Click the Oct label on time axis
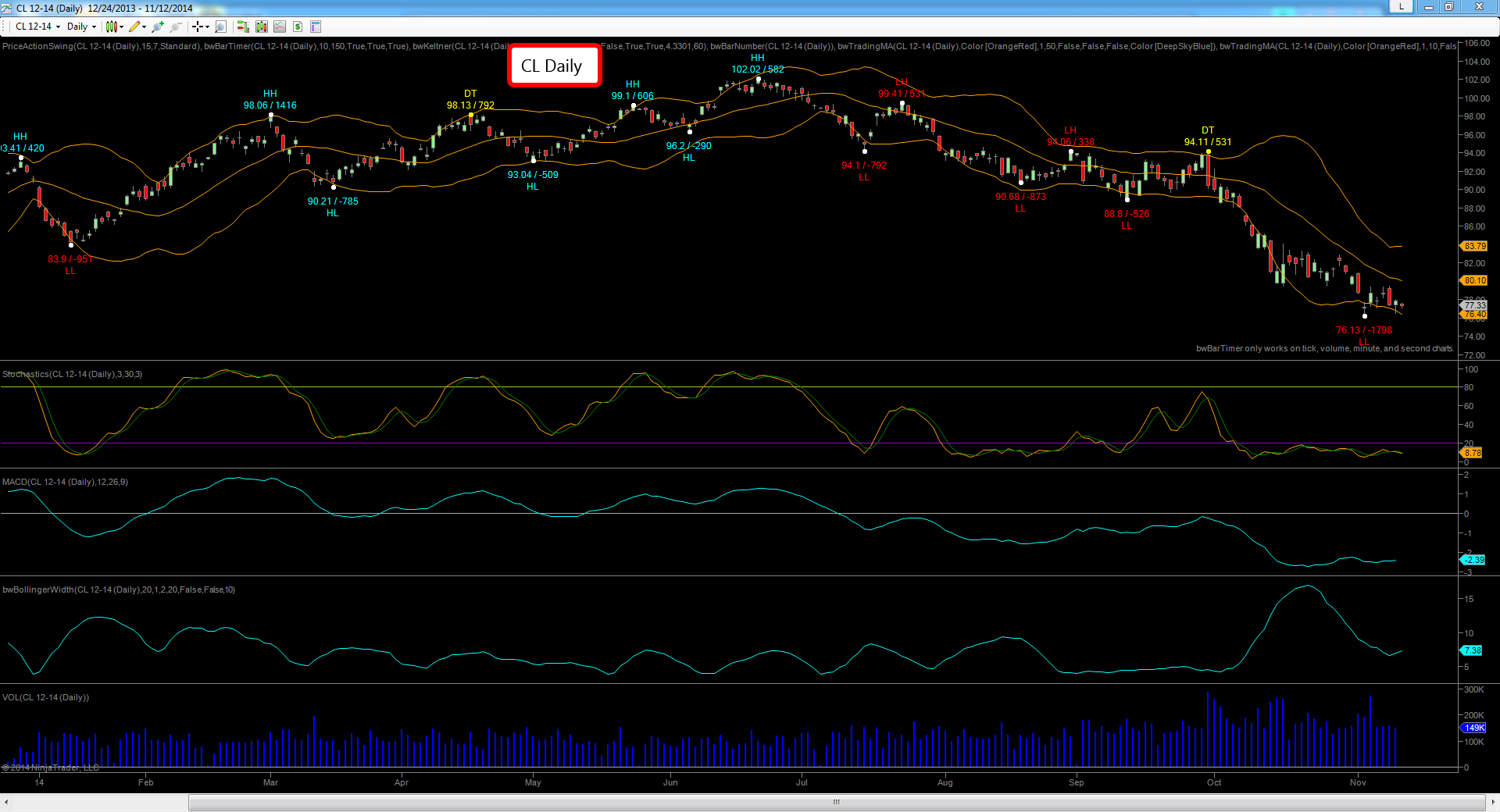Screen dimensions: 1500x812 click(x=1214, y=782)
